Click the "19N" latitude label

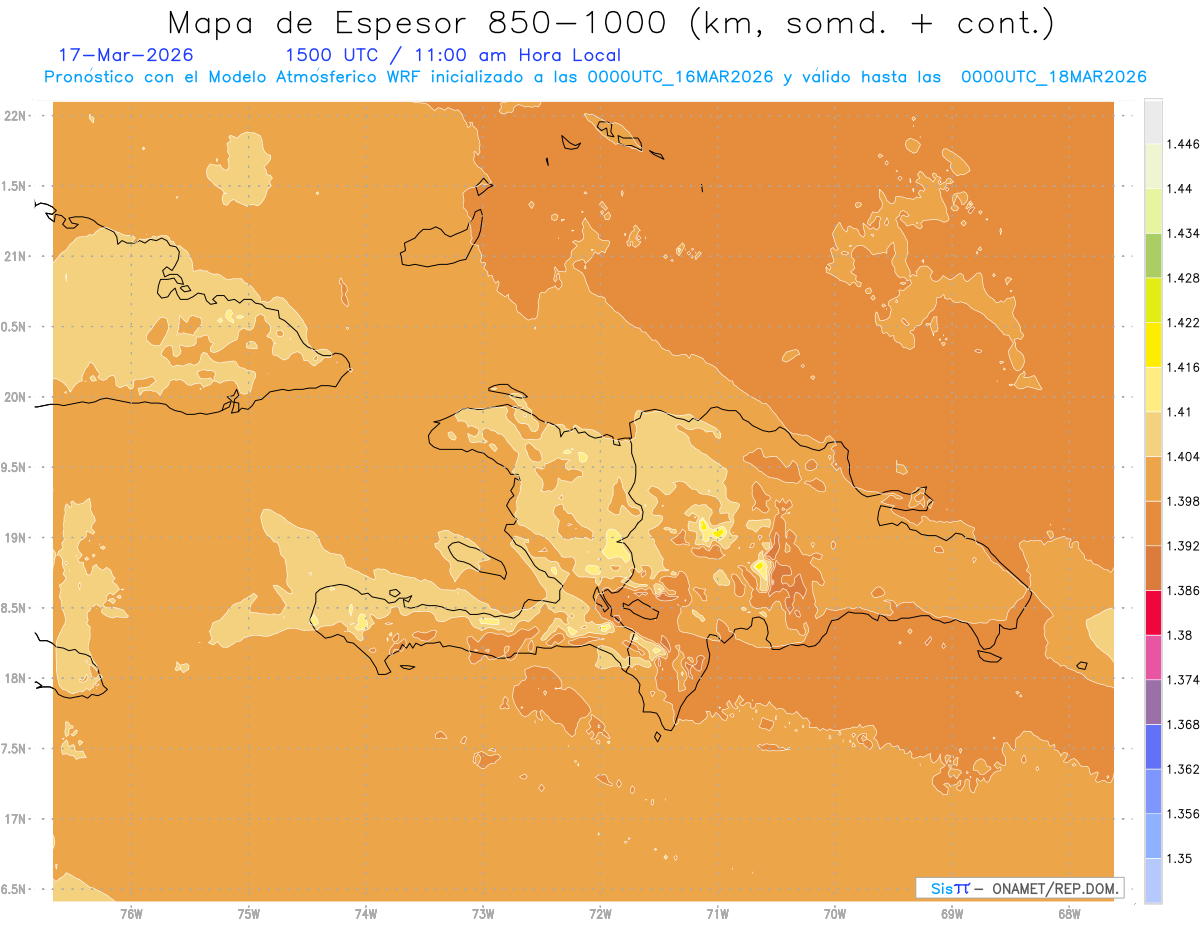(x=15, y=537)
